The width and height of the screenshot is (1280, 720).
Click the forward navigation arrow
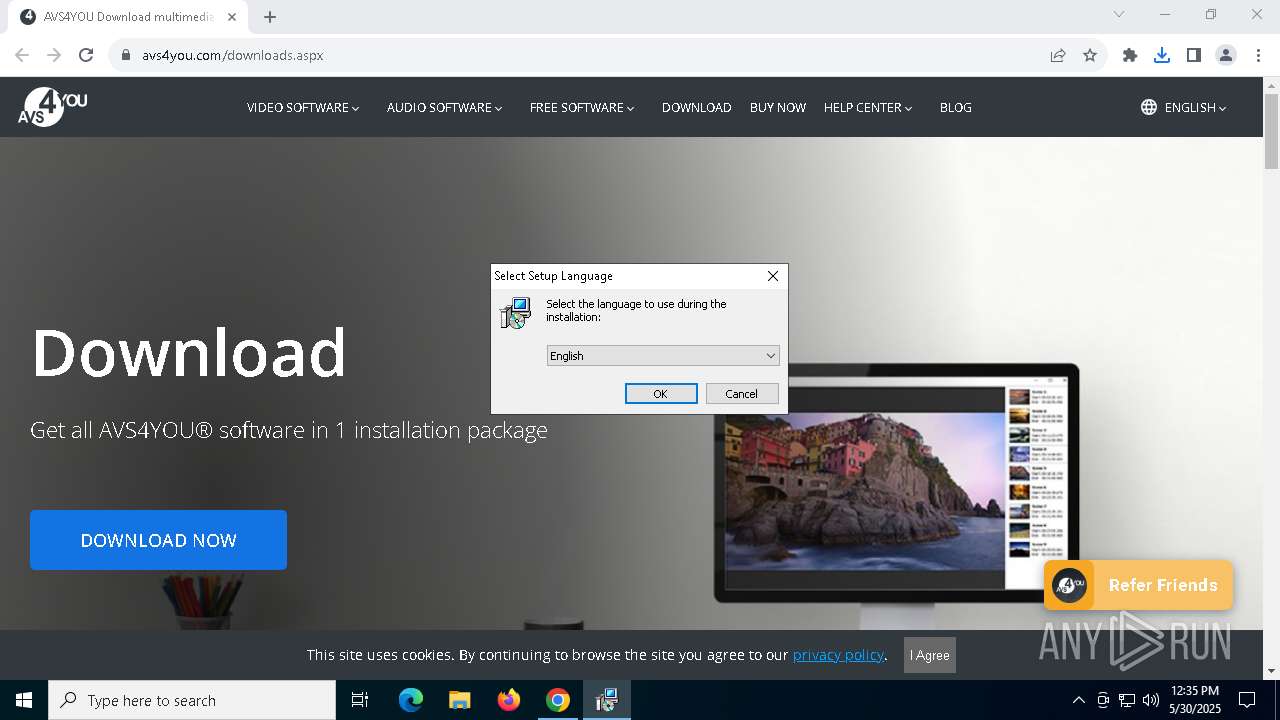pos(54,55)
